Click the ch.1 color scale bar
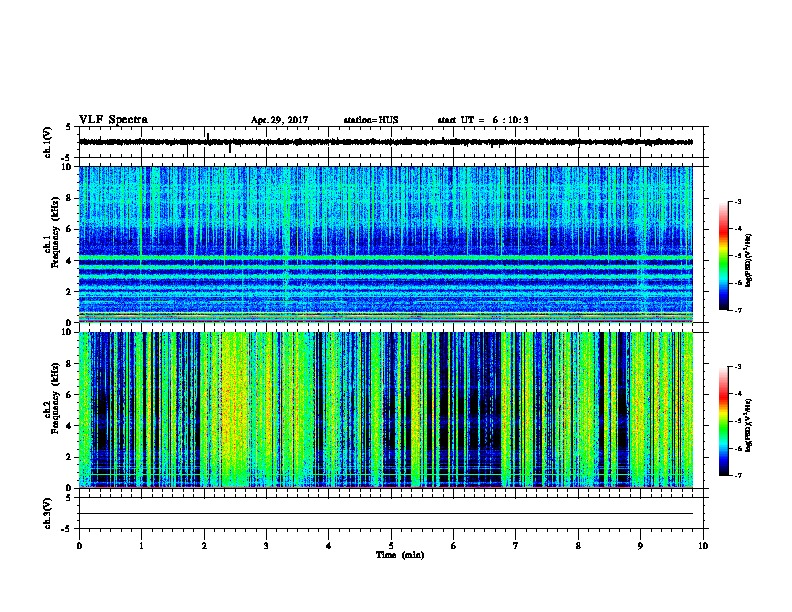The image size is (792, 612). point(724,256)
